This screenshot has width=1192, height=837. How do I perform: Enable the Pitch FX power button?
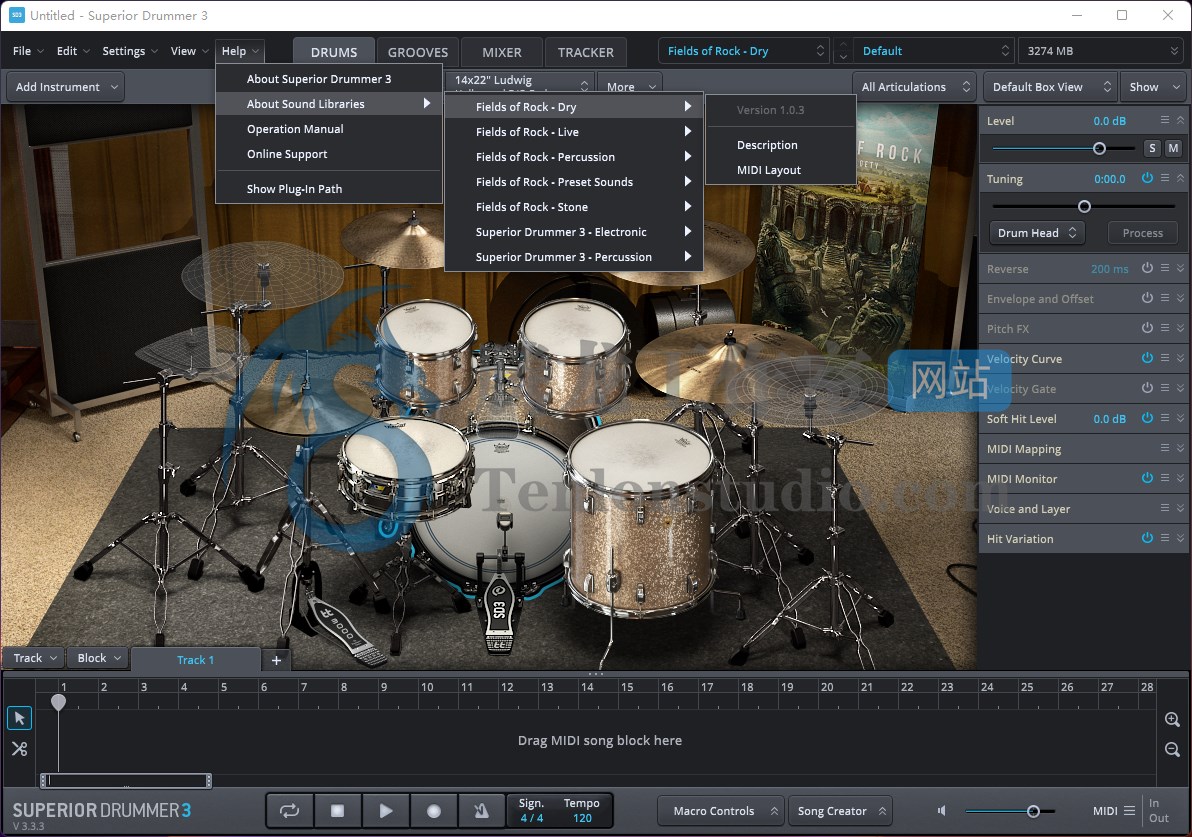1147,328
